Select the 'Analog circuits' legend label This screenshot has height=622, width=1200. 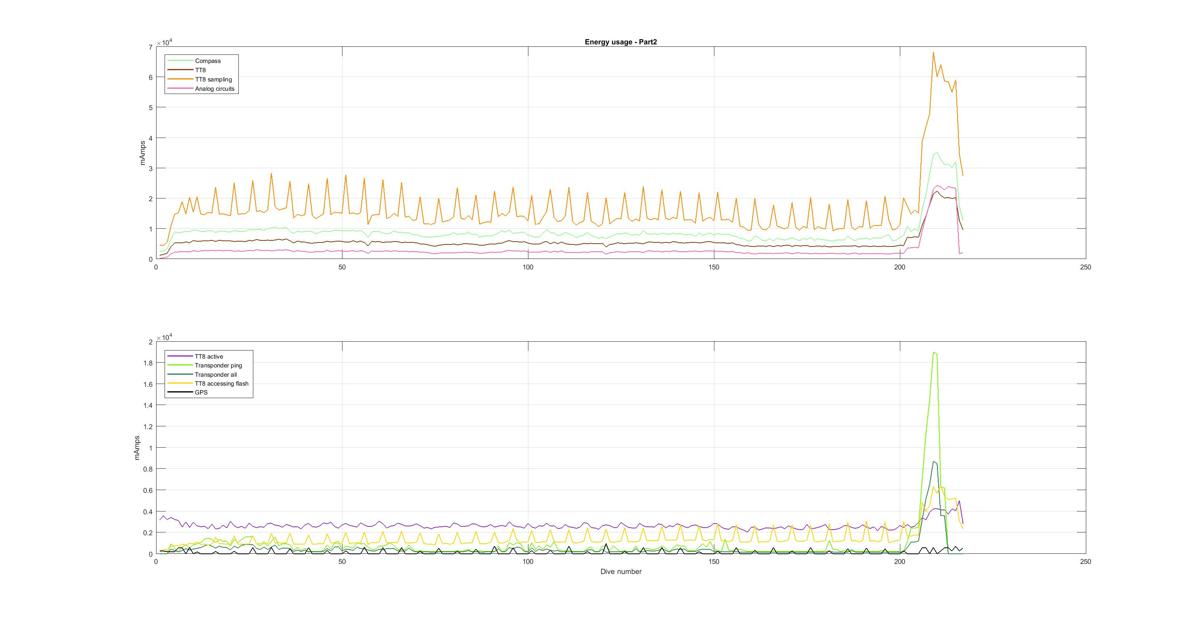pyautogui.click(x=215, y=88)
